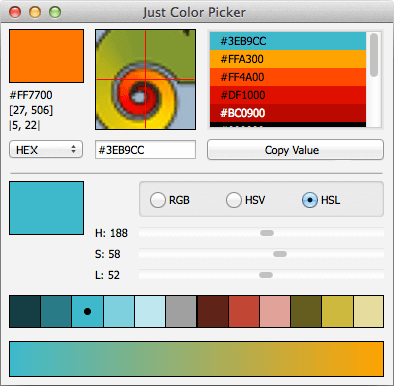The height and width of the screenshot is (386, 394).
Task: Click the #3EB9CC hex value field
Action: (145, 150)
